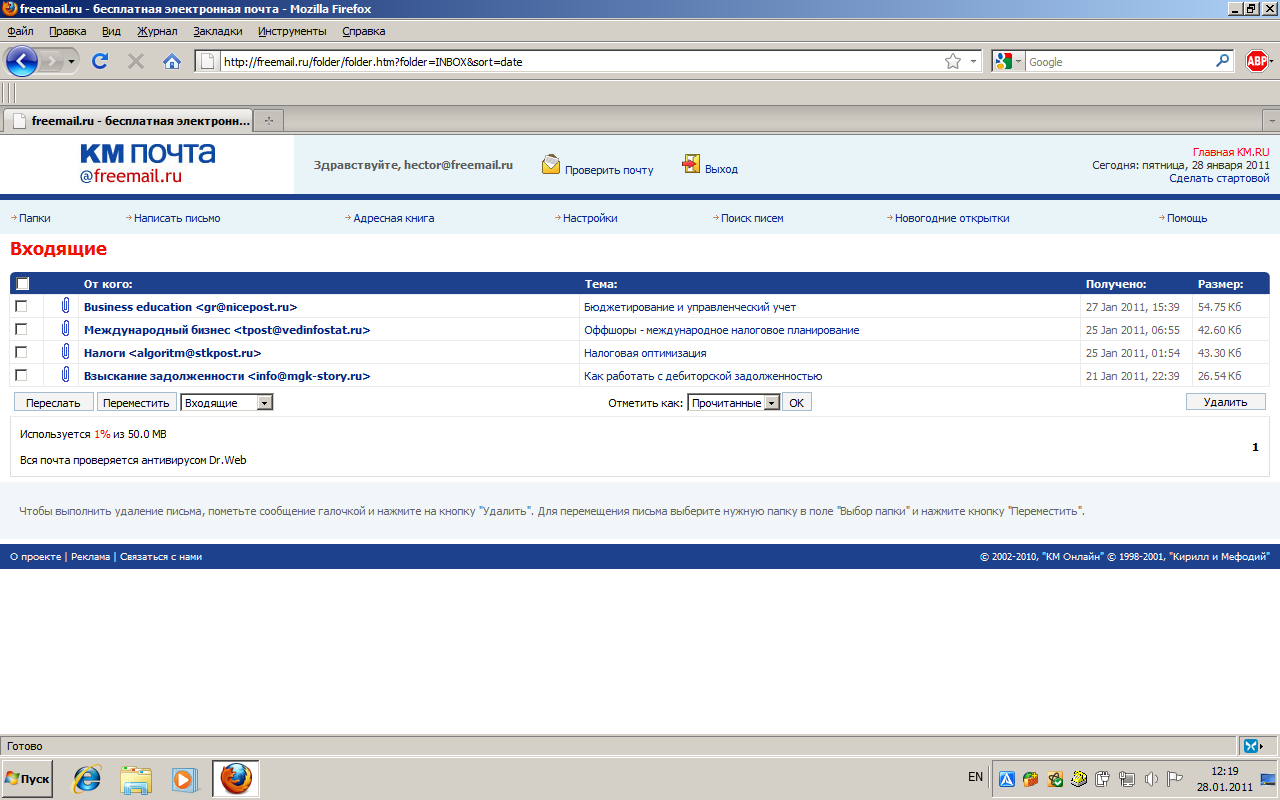
Task: Open the Журнал menu
Action: [157, 31]
